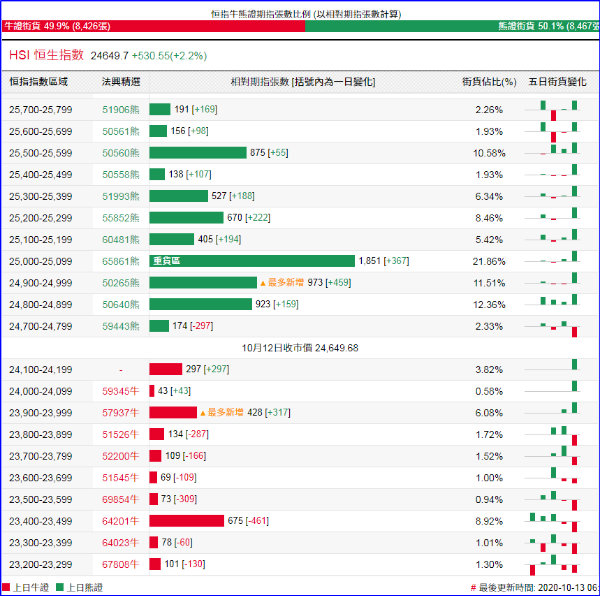600x596 pixels.
Task: Click the five-day chart for 24,800-24,899
Action: point(552,300)
